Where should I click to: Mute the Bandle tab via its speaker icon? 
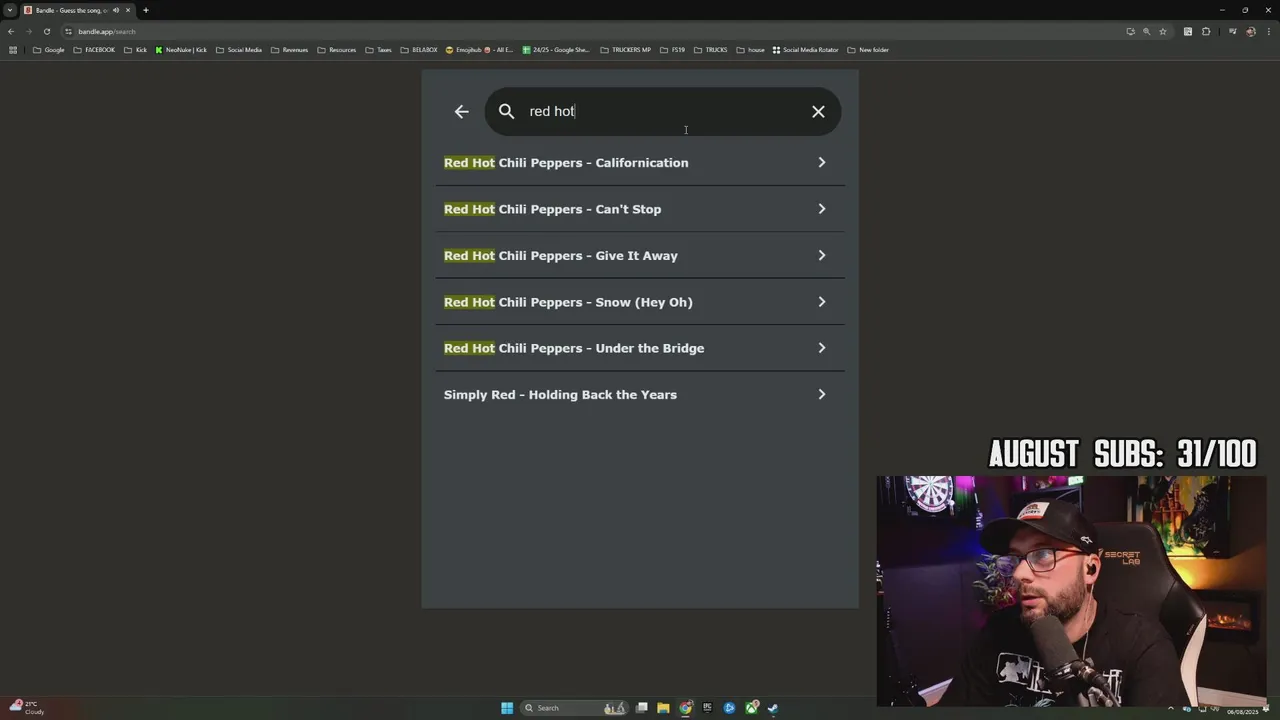pyautogui.click(x=116, y=10)
